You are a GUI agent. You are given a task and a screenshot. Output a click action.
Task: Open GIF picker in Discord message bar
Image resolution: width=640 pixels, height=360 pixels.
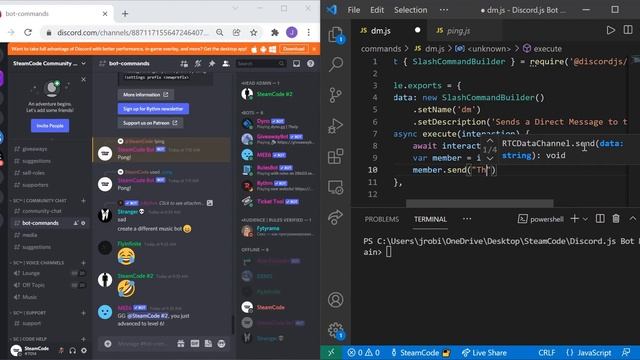click(x=195, y=344)
